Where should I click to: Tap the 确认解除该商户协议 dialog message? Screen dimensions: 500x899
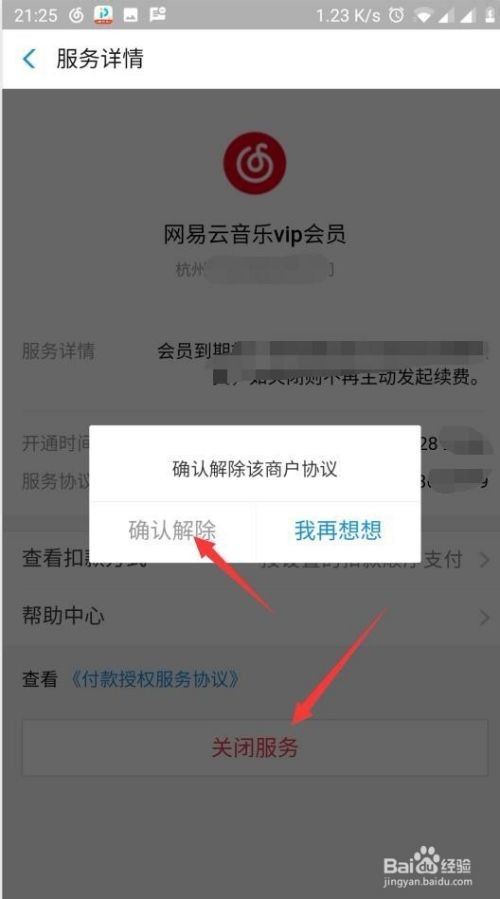pyautogui.click(x=255, y=469)
